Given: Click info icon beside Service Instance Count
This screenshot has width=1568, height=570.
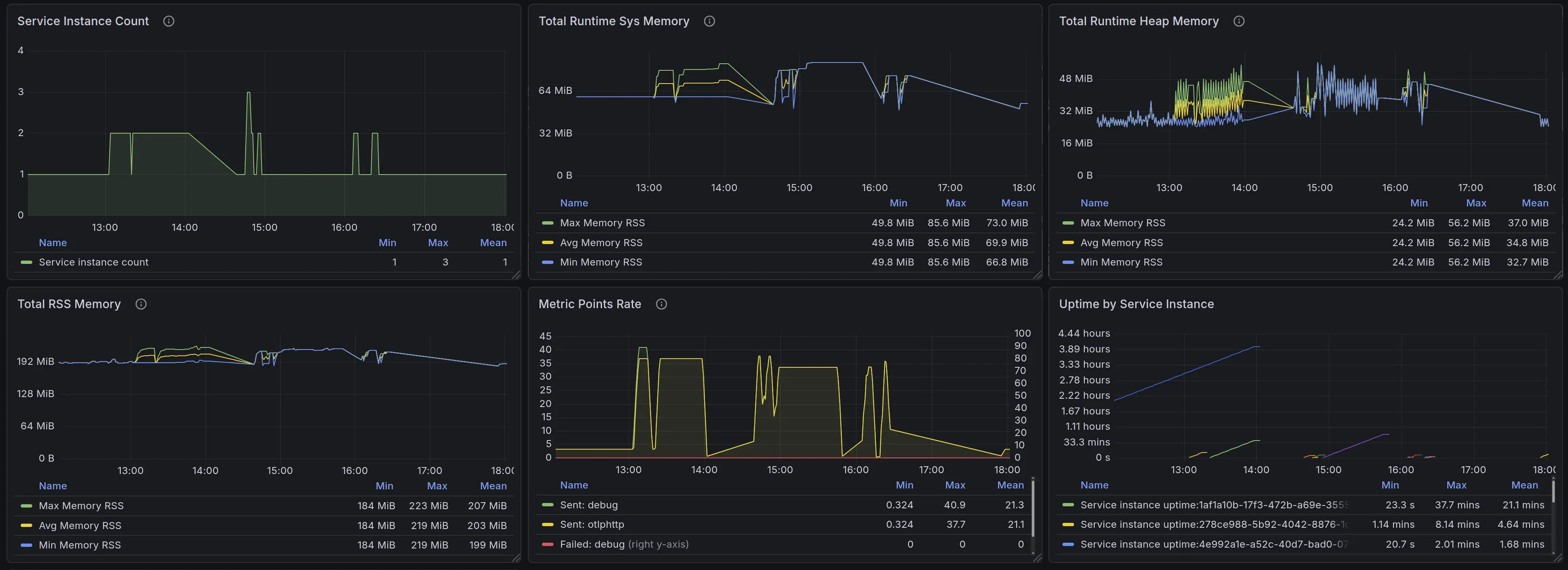Looking at the screenshot, I should point(169,21).
